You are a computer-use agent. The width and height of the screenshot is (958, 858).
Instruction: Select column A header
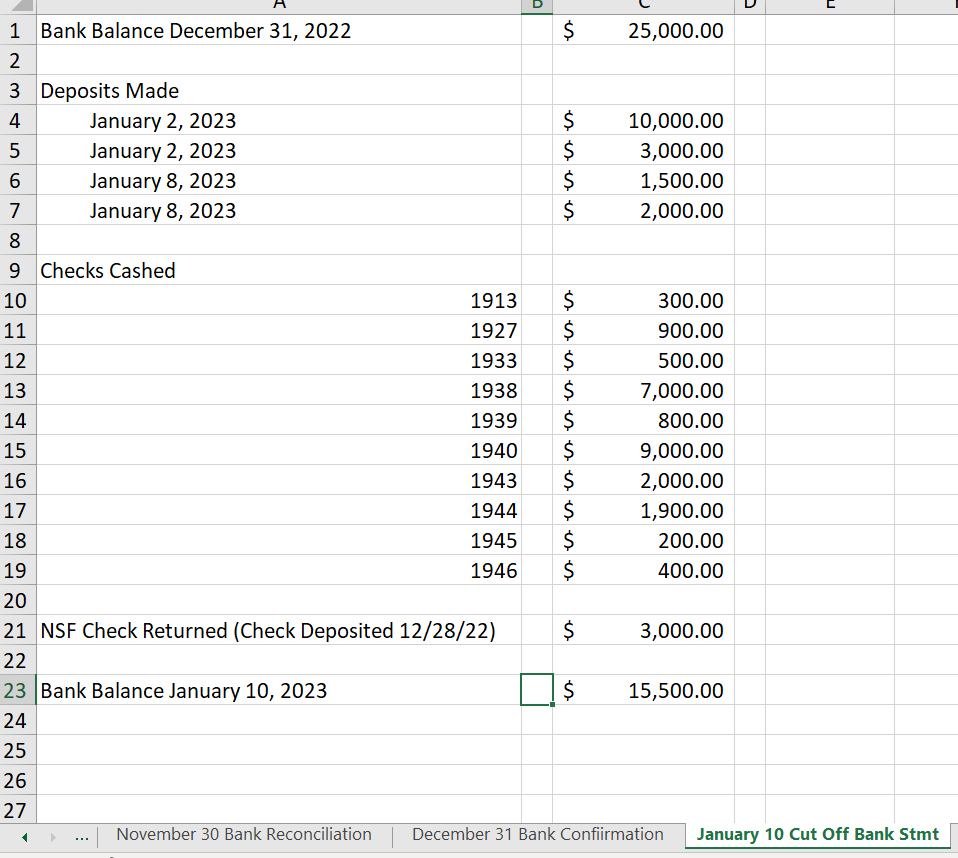tap(279, 6)
